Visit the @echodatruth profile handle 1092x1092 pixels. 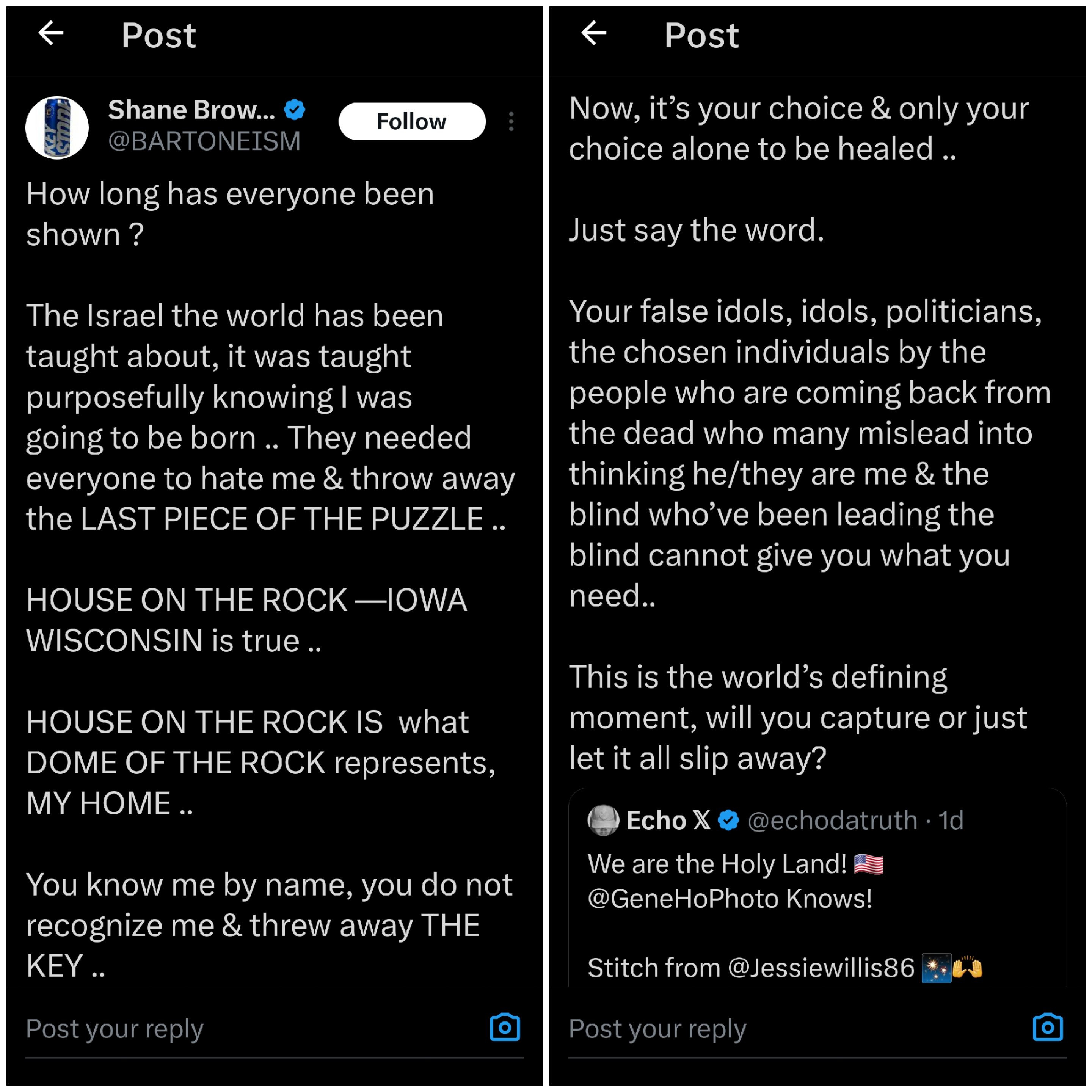point(832,820)
